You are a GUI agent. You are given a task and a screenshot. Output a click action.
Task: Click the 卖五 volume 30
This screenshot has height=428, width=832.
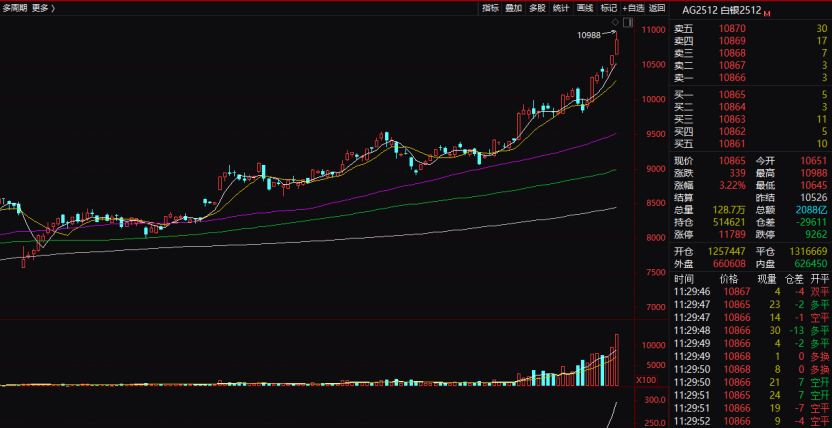click(822, 29)
